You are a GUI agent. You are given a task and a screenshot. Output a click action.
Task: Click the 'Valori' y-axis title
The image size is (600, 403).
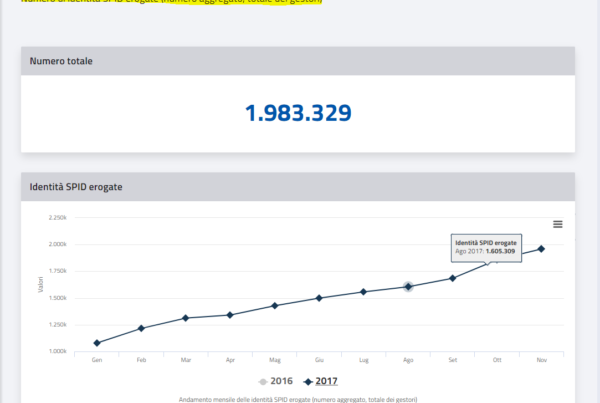pos(40,287)
